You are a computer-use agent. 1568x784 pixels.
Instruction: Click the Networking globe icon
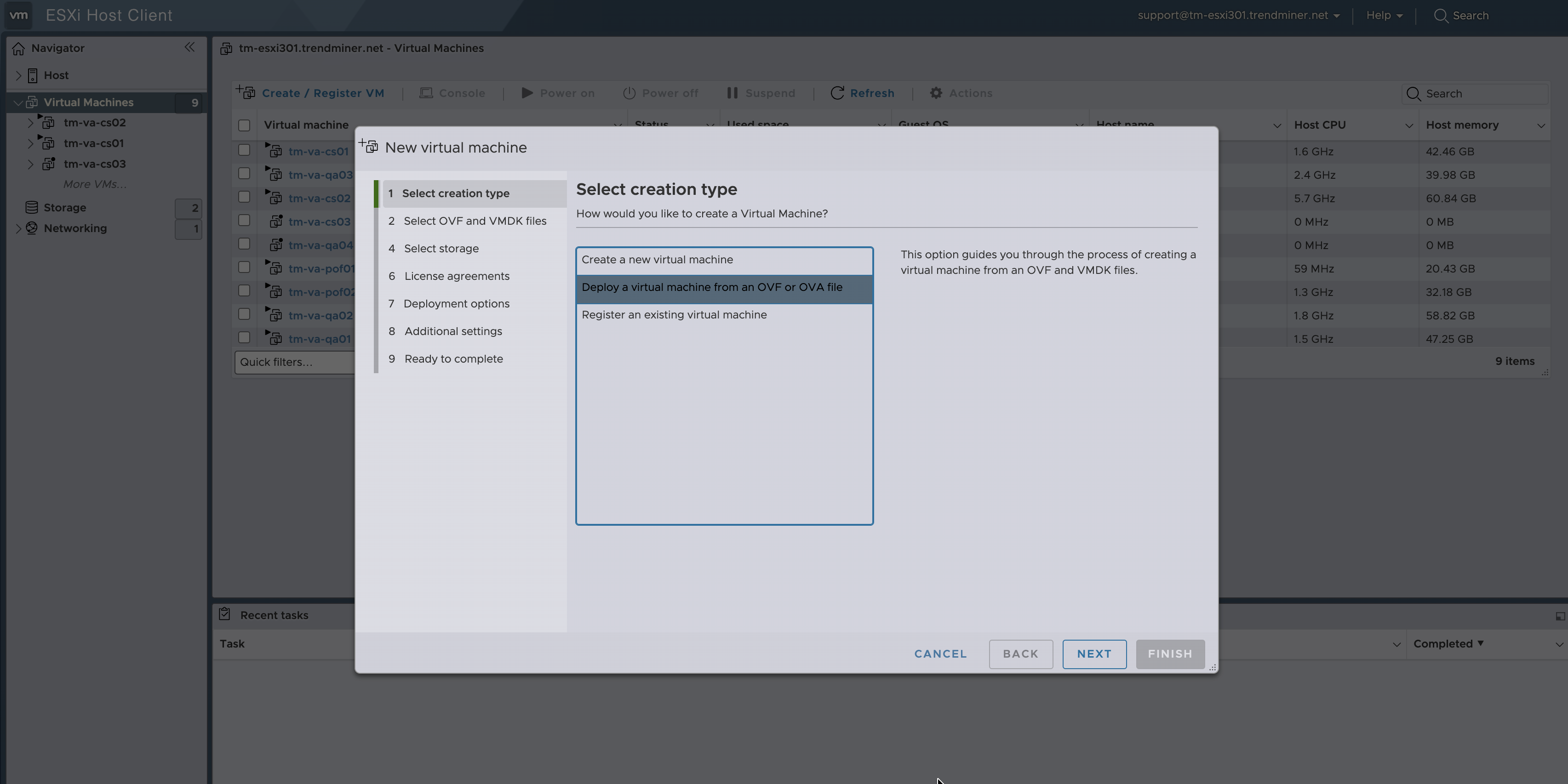32,228
